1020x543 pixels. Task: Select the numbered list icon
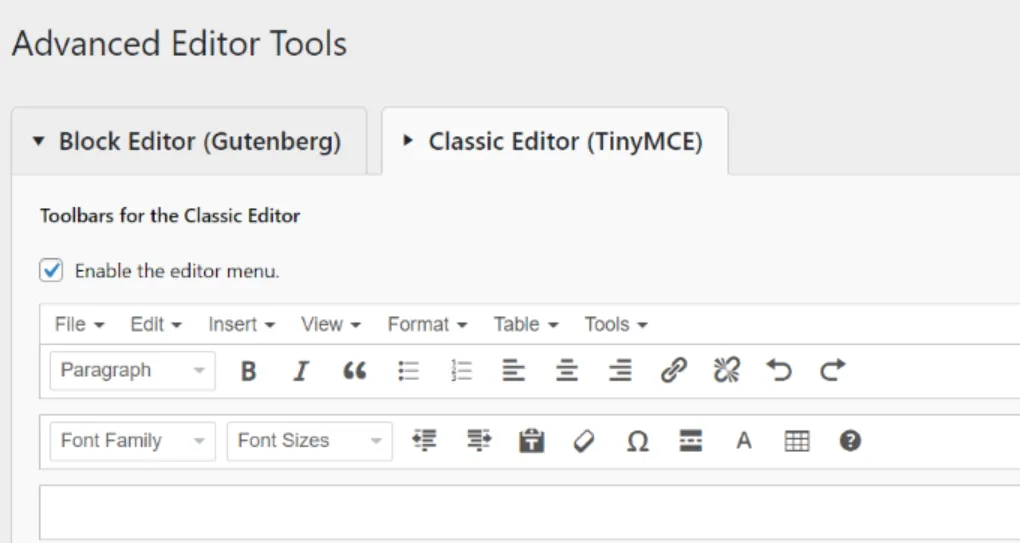coord(461,371)
